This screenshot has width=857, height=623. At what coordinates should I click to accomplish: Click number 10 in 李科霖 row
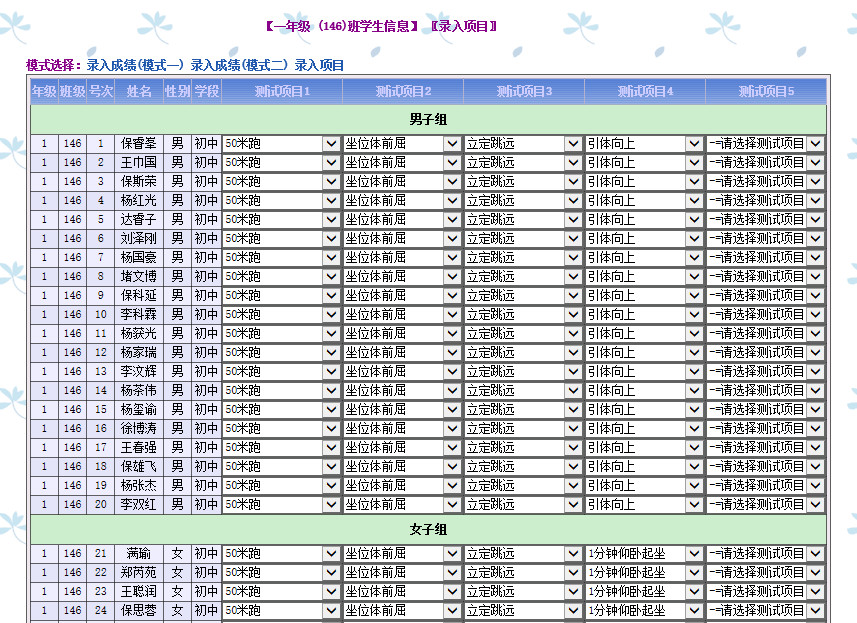point(101,315)
